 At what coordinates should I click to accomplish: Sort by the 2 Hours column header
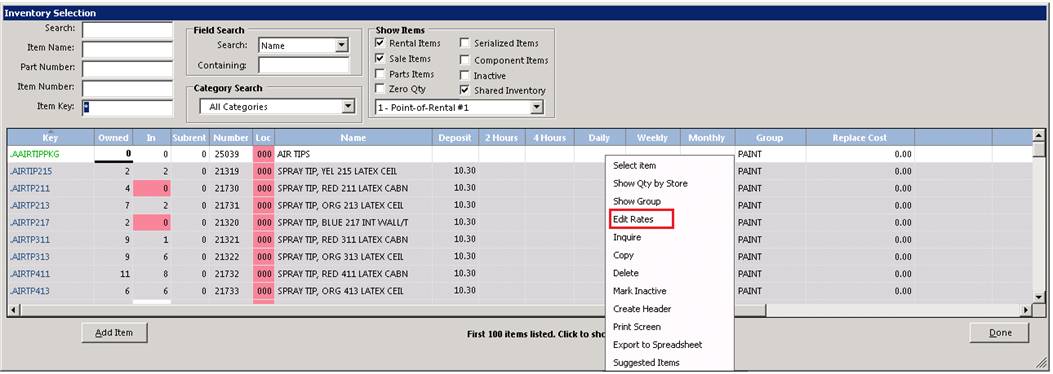[502, 137]
